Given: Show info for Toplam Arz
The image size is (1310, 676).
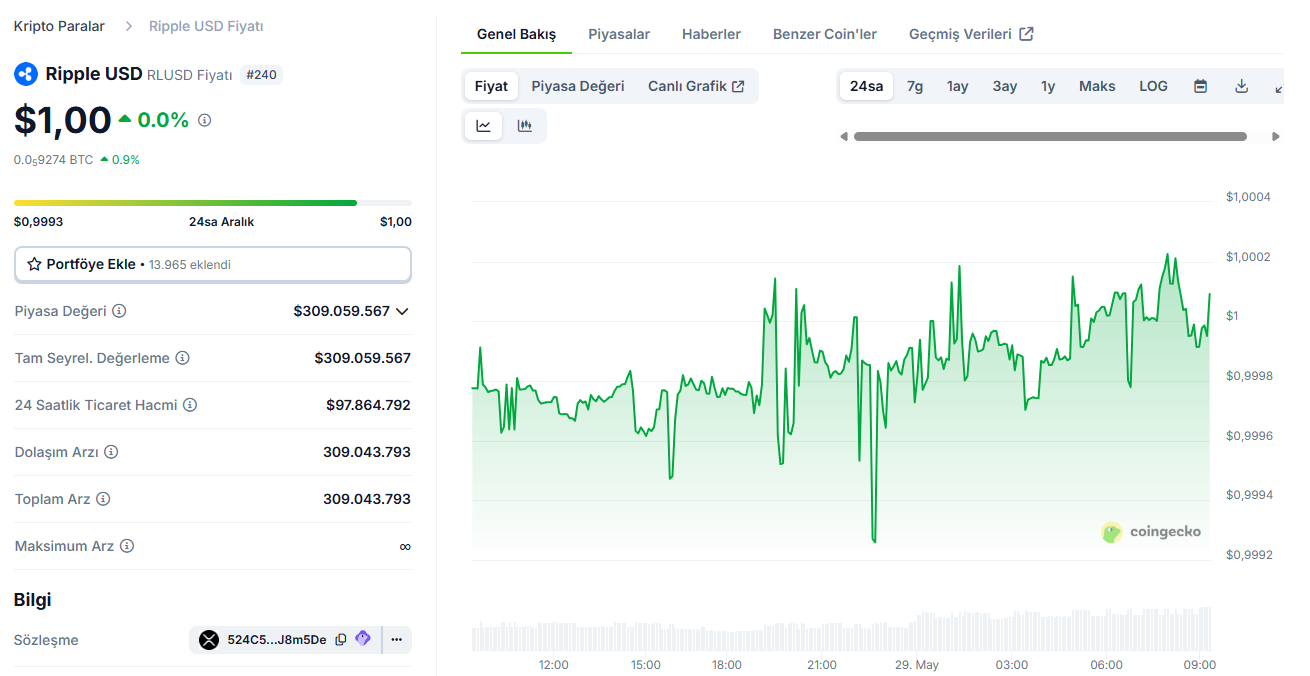Looking at the screenshot, I should tap(103, 499).
